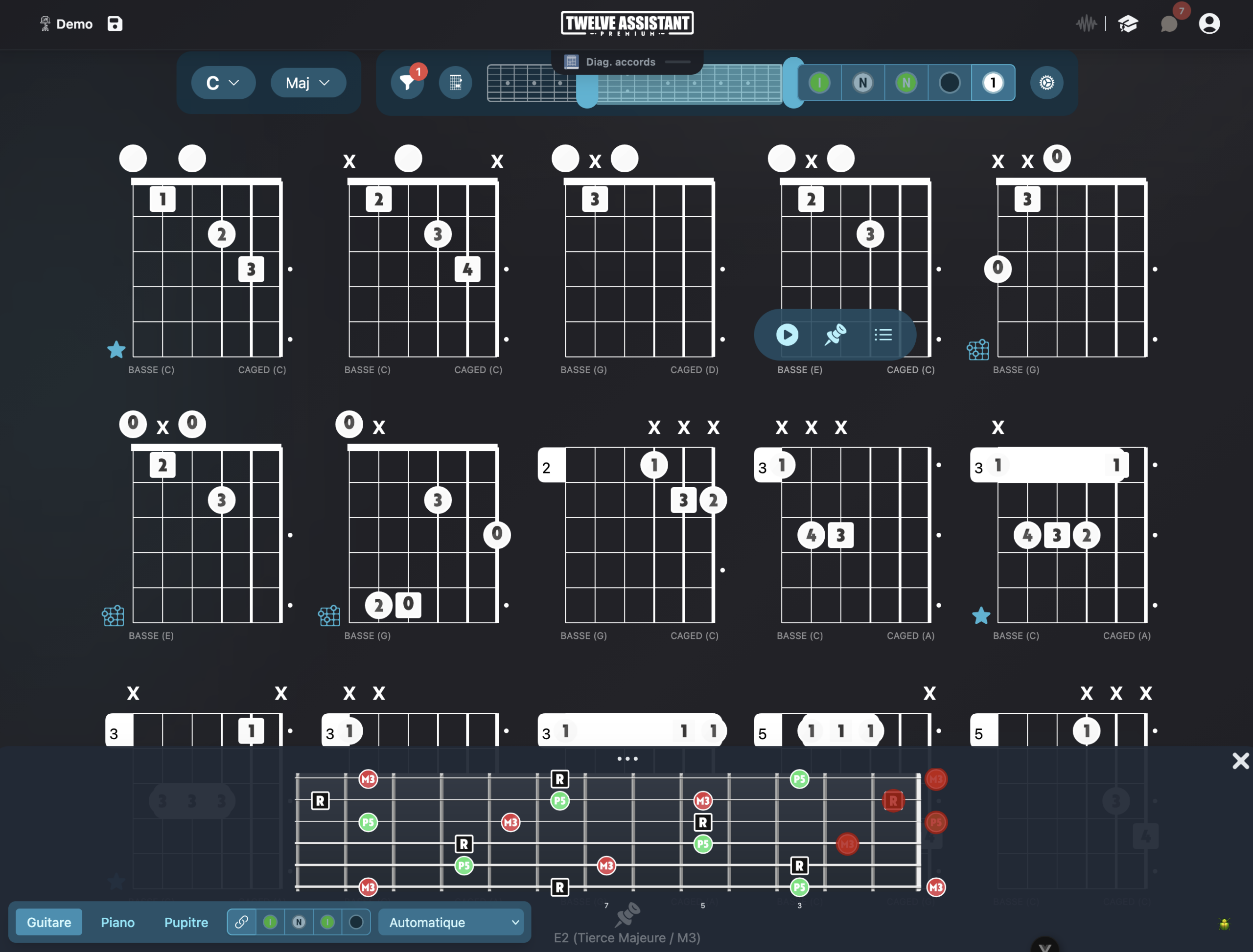Switch to Piano tab
1253x952 pixels.
tap(117, 922)
